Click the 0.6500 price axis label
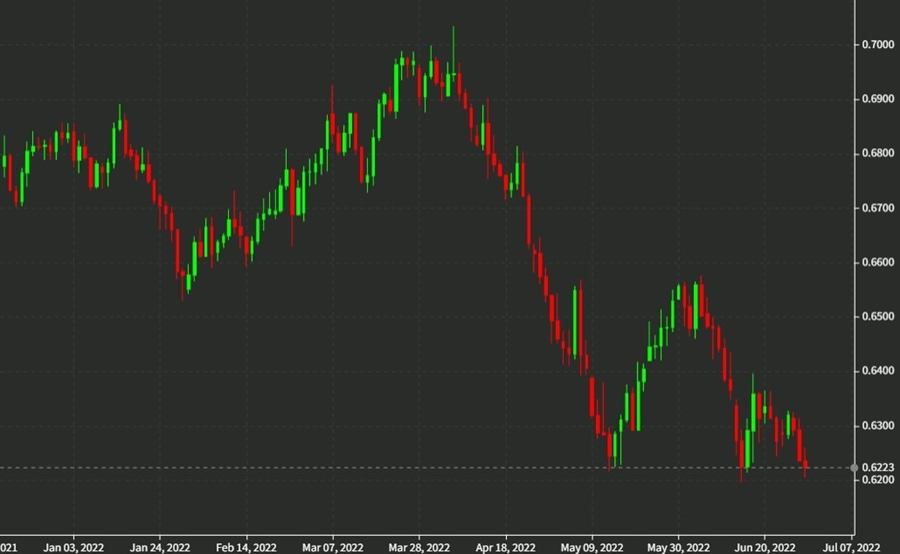The image size is (900, 554). pyautogui.click(x=878, y=317)
